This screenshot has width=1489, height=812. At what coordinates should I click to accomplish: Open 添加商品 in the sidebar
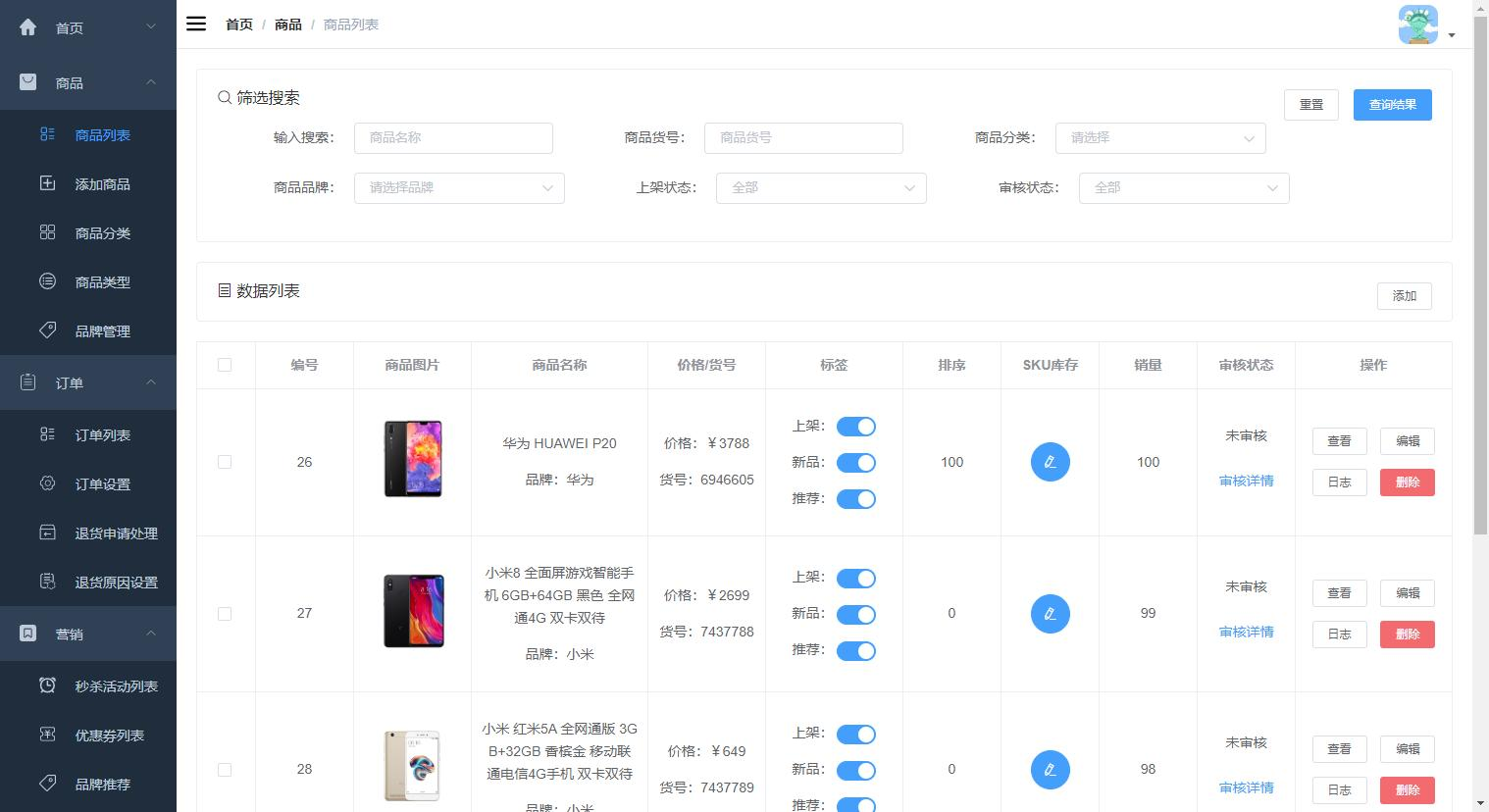tap(88, 183)
